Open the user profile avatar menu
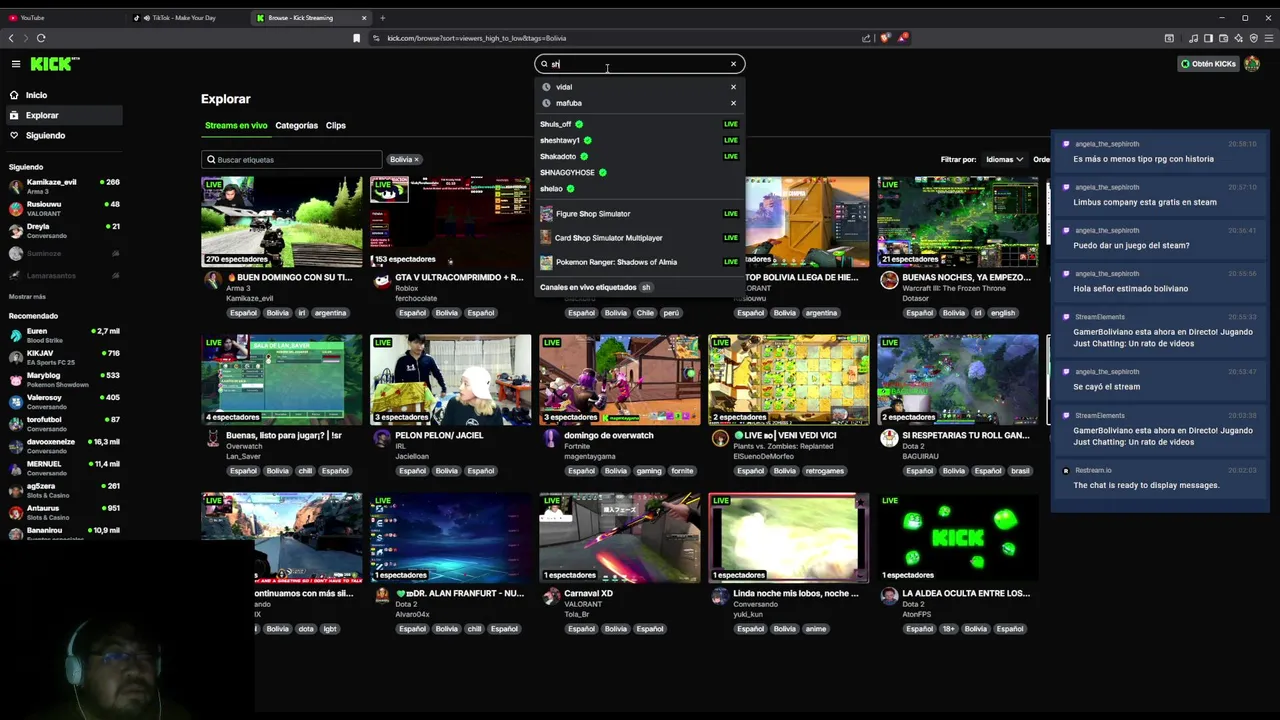1280x720 pixels. click(x=1252, y=64)
